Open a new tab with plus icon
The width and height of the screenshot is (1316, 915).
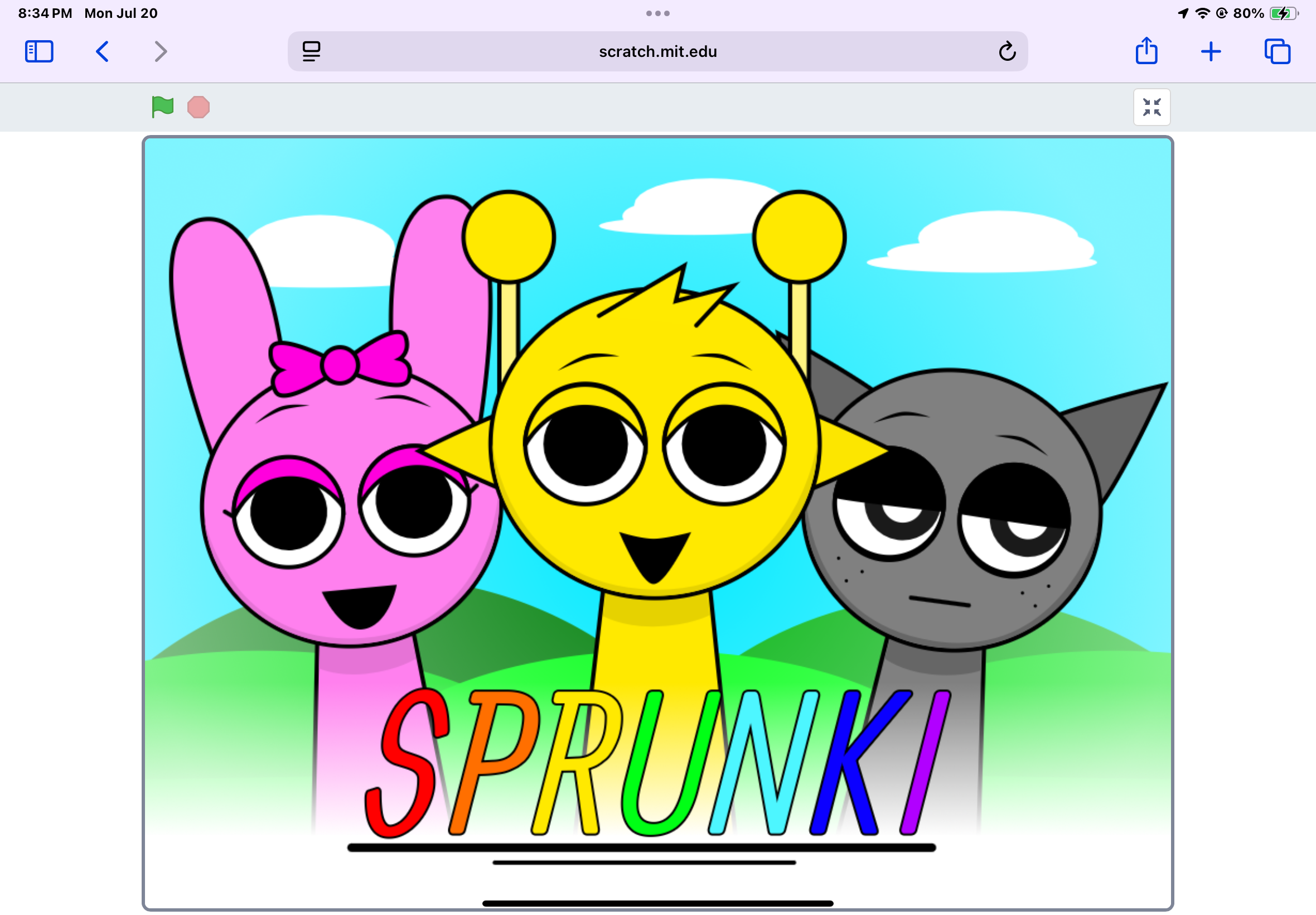point(1211,51)
